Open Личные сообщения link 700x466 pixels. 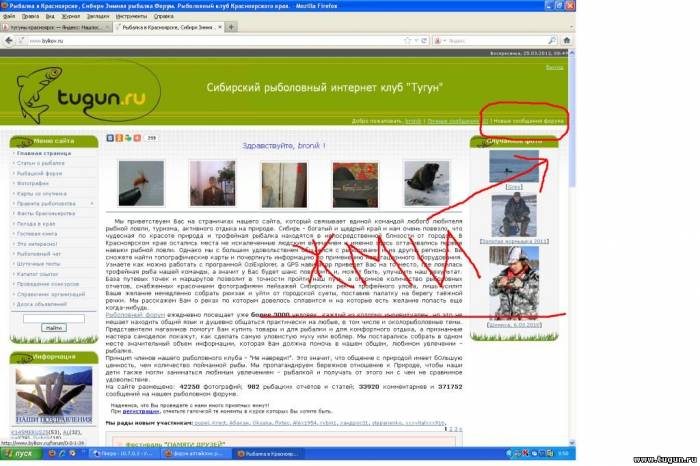pos(458,121)
